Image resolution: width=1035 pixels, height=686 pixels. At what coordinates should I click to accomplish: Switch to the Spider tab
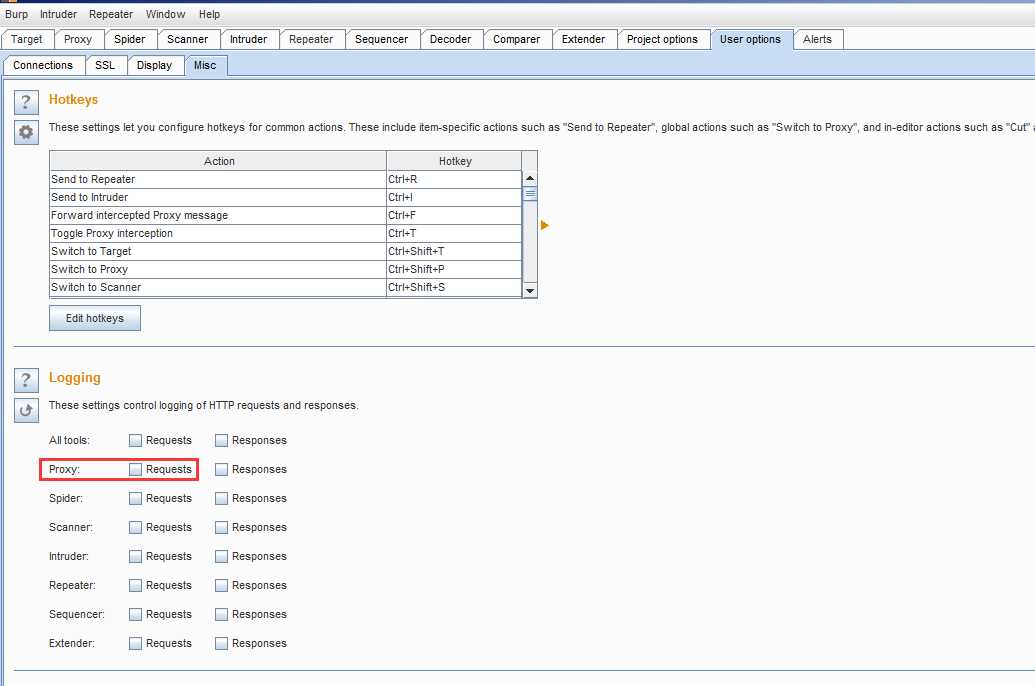coord(129,40)
